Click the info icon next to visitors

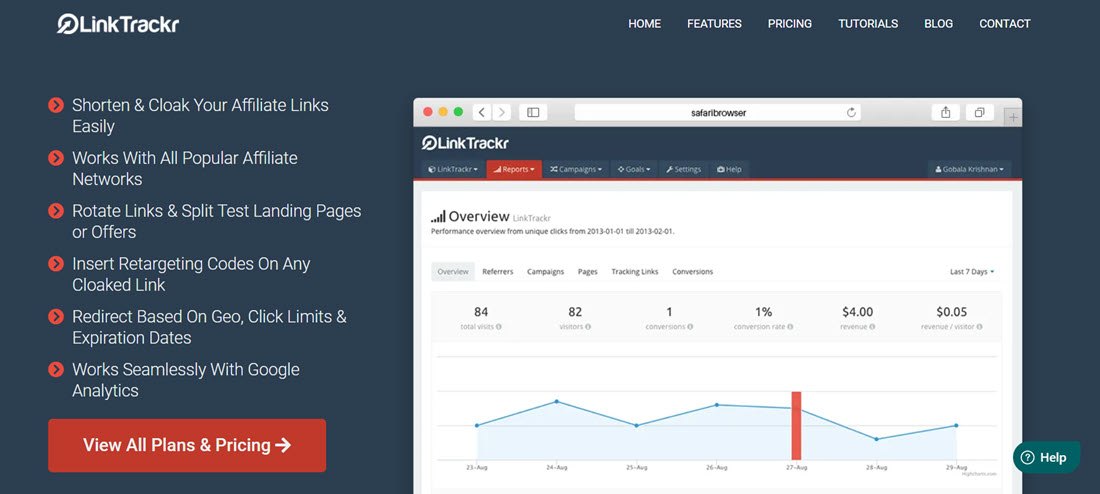(588, 327)
